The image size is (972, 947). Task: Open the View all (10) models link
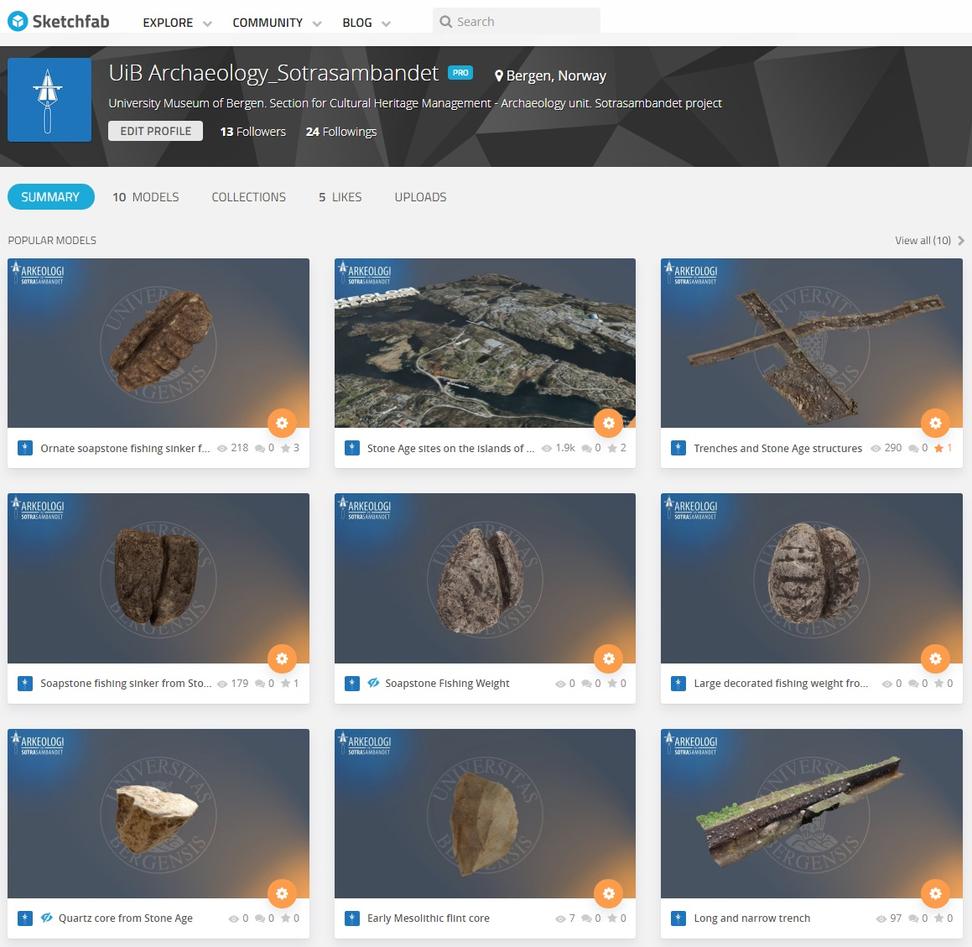924,240
